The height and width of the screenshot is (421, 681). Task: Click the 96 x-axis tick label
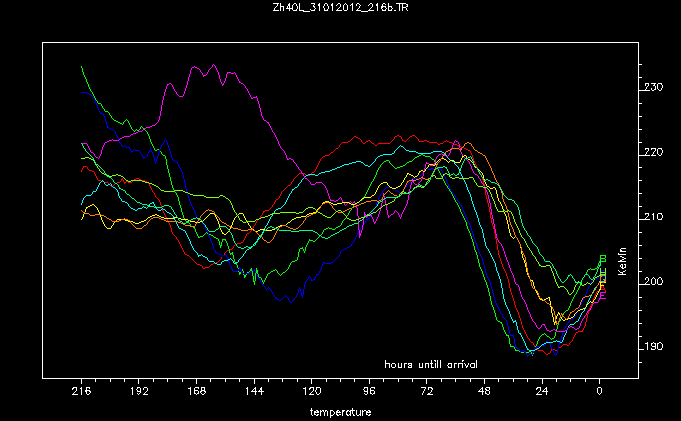(369, 393)
